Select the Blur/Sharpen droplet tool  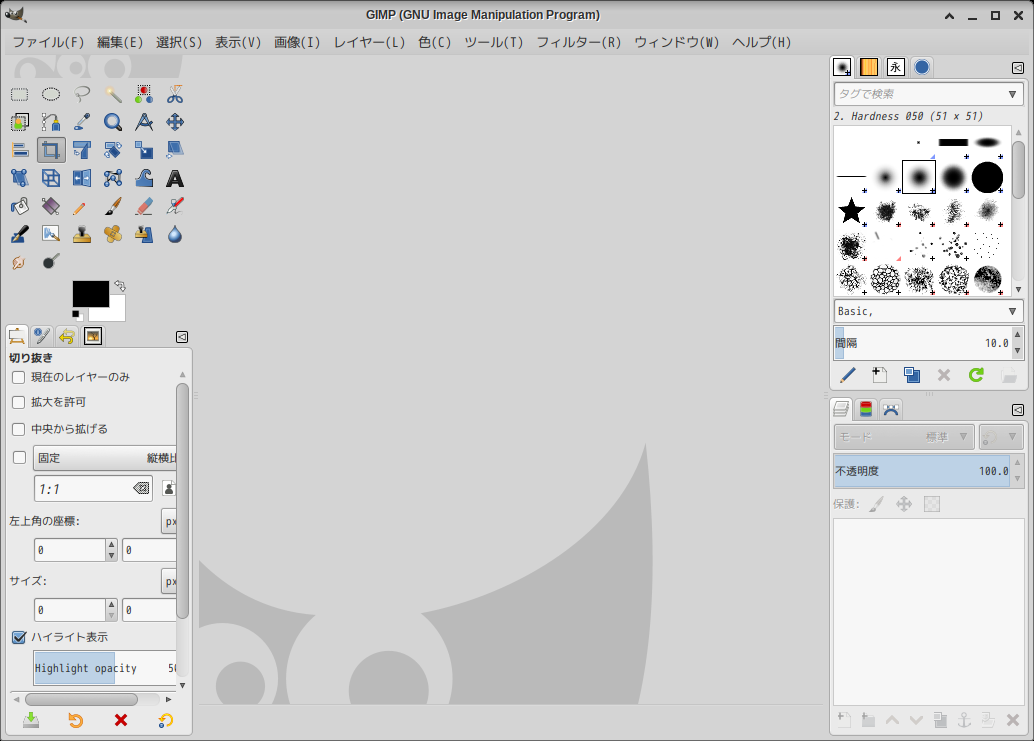[175, 234]
